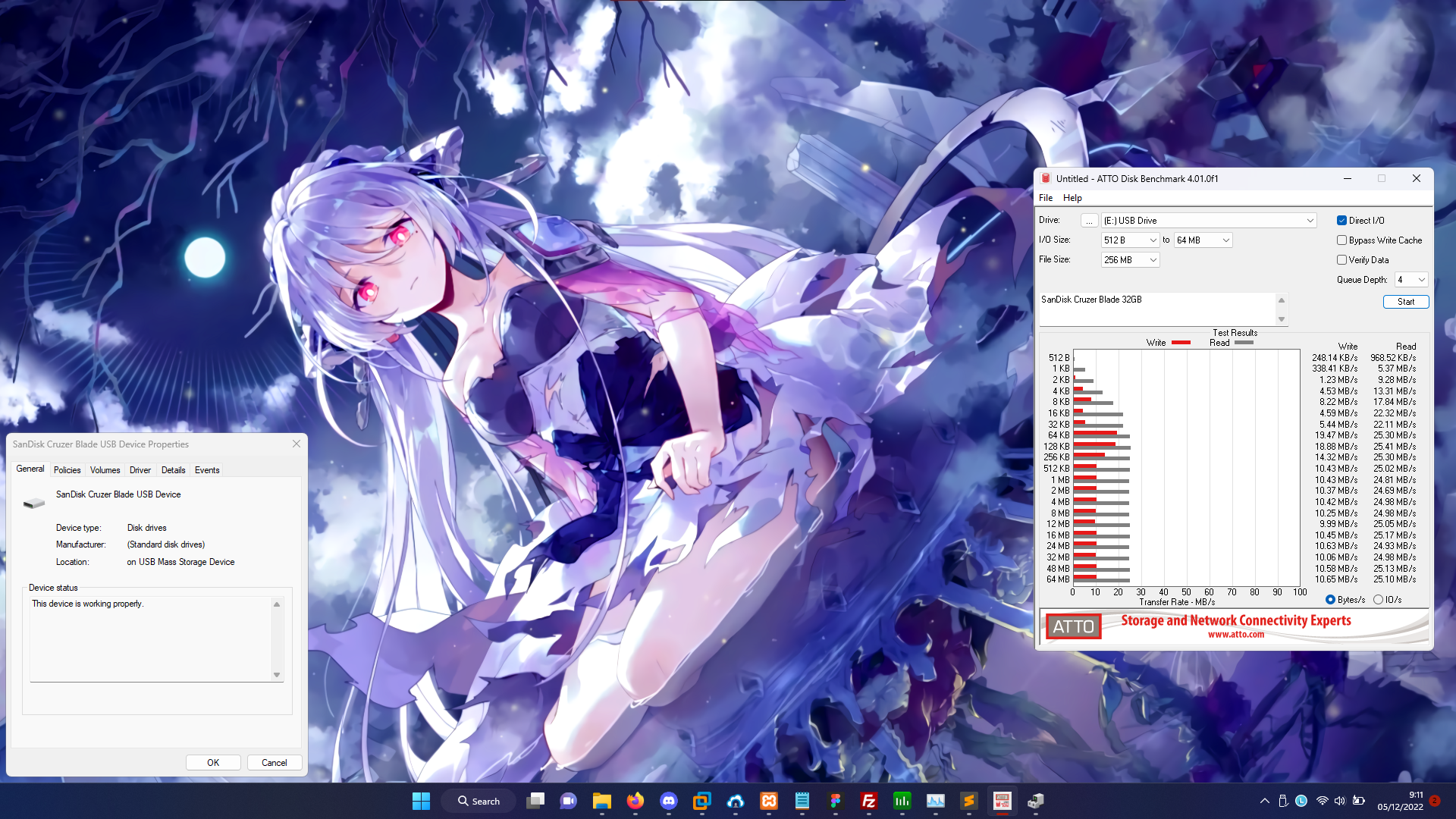Uncheck the Direct I/O checkbox

1341,221
